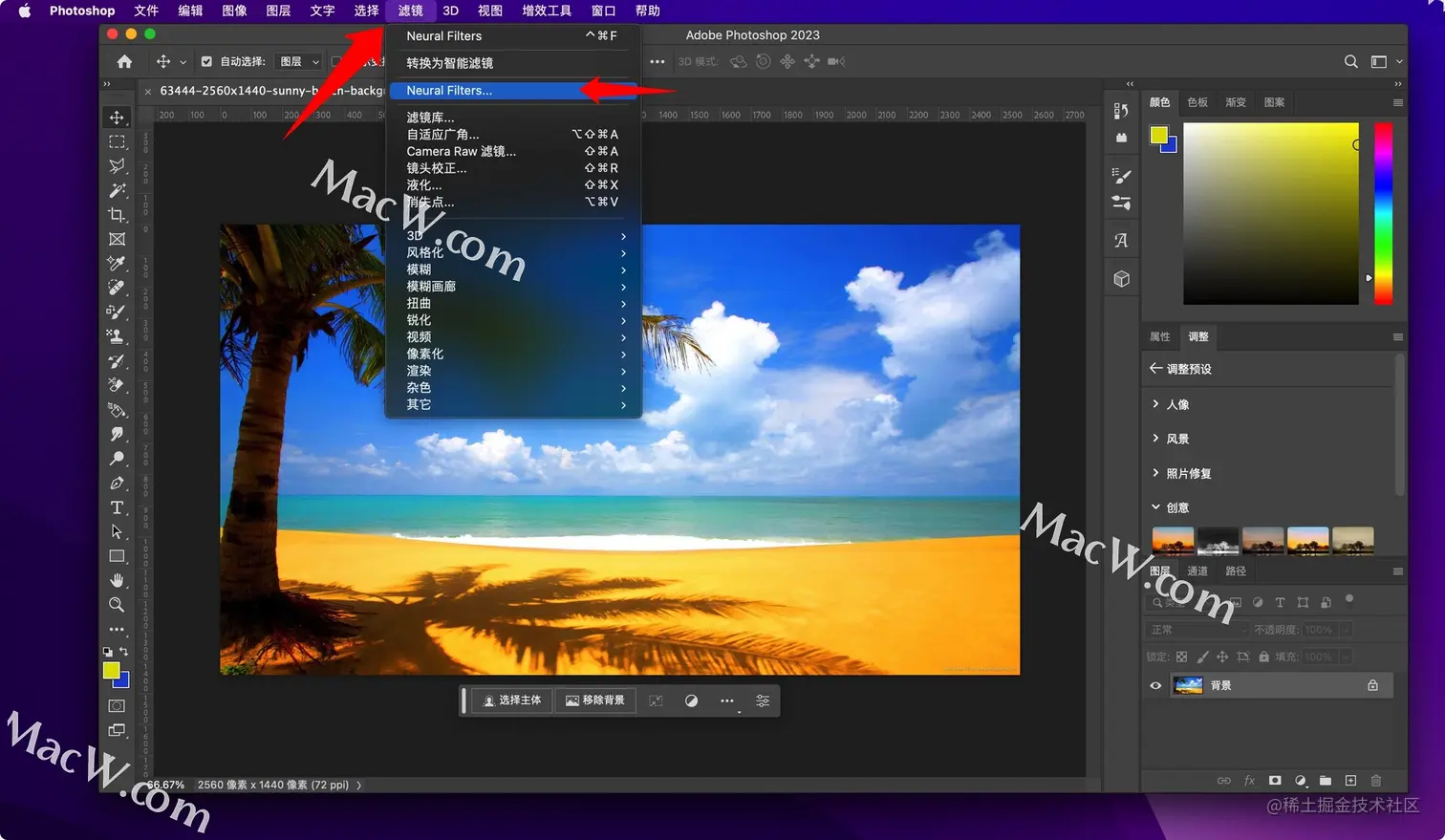Viewport: 1445px width, 840px height.
Task: Toggle lock all padlock in lock row
Action: [x=1263, y=657]
